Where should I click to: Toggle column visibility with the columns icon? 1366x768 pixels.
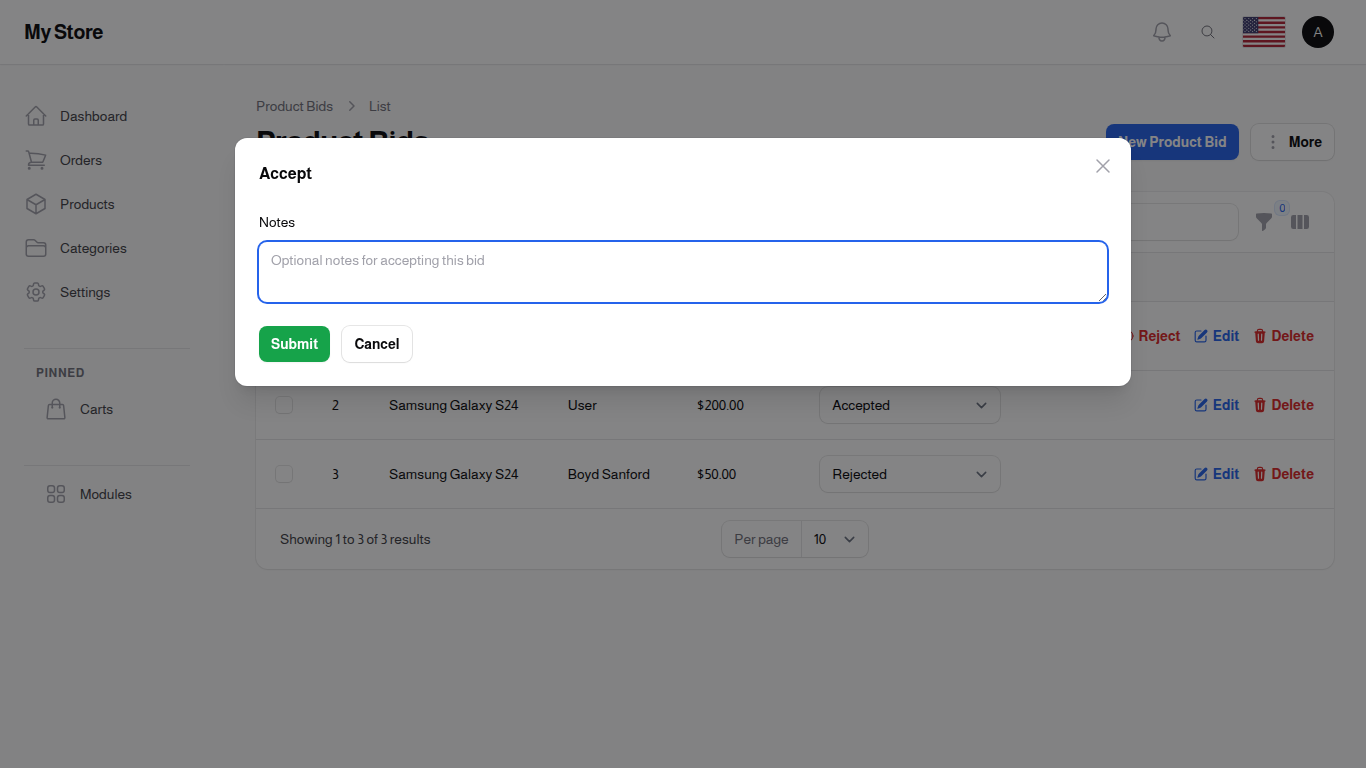point(1300,222)
